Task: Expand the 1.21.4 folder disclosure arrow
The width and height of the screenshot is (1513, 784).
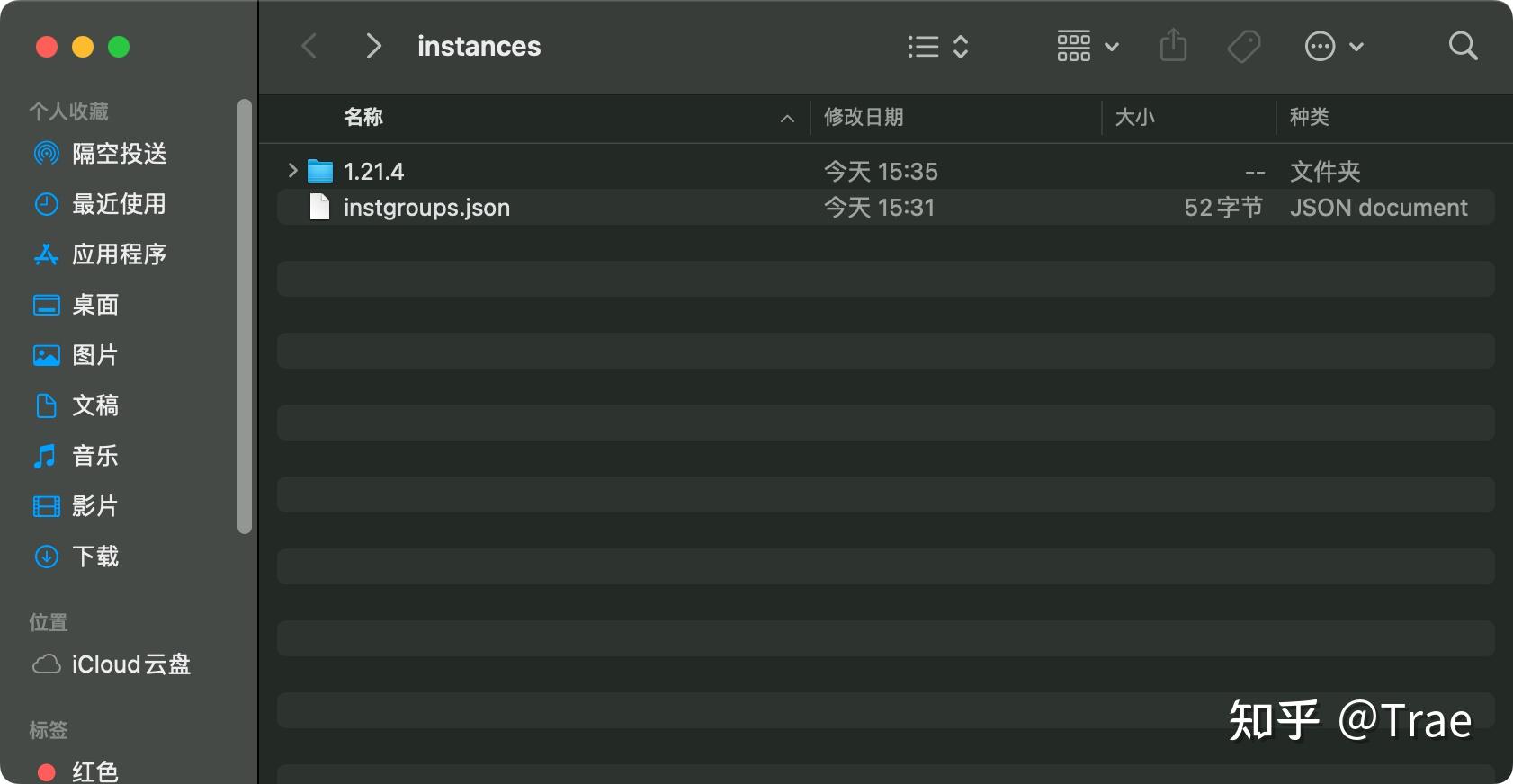Action: 292,170
